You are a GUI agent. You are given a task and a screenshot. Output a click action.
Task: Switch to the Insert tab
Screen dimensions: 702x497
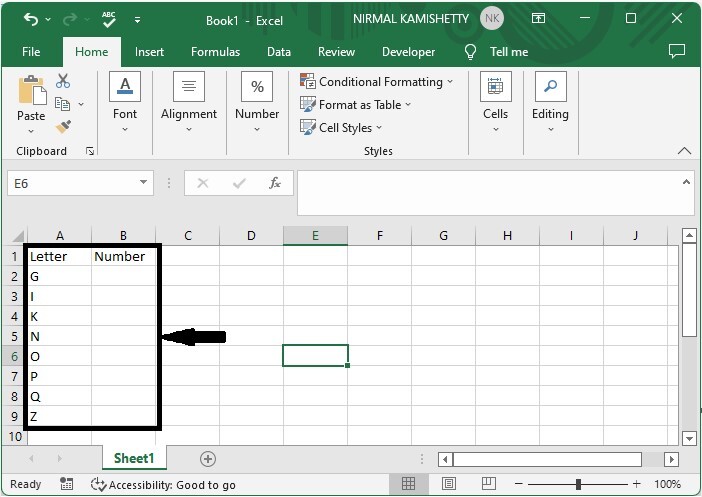tap(149, 52)
